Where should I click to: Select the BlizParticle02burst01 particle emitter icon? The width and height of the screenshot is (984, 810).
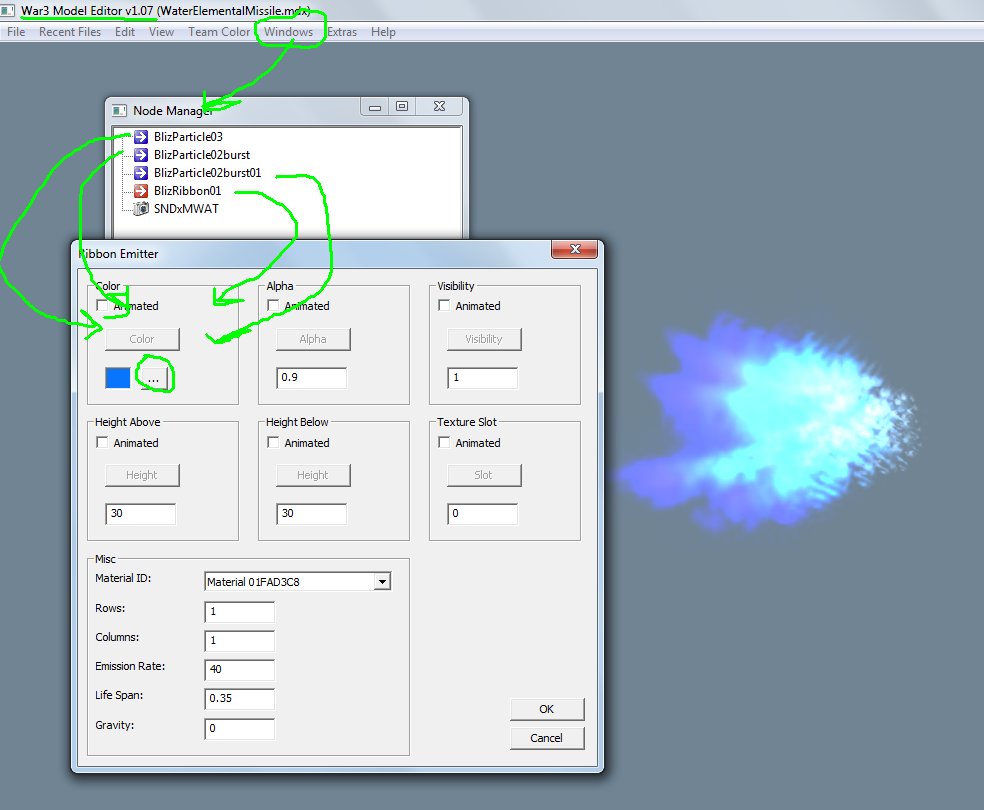click(x=141, y=173)
